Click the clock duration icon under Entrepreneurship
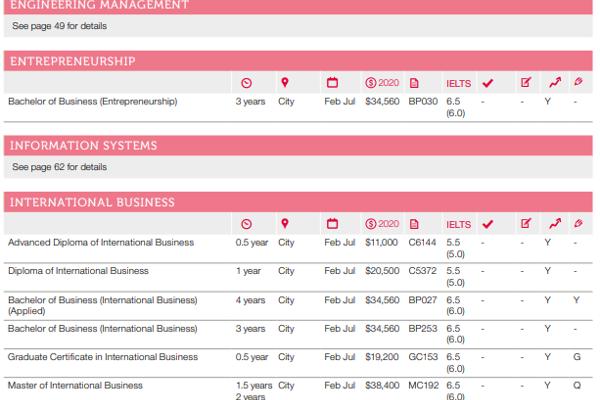The width and height of the screenshot is (600, 400). coord(247,82)
